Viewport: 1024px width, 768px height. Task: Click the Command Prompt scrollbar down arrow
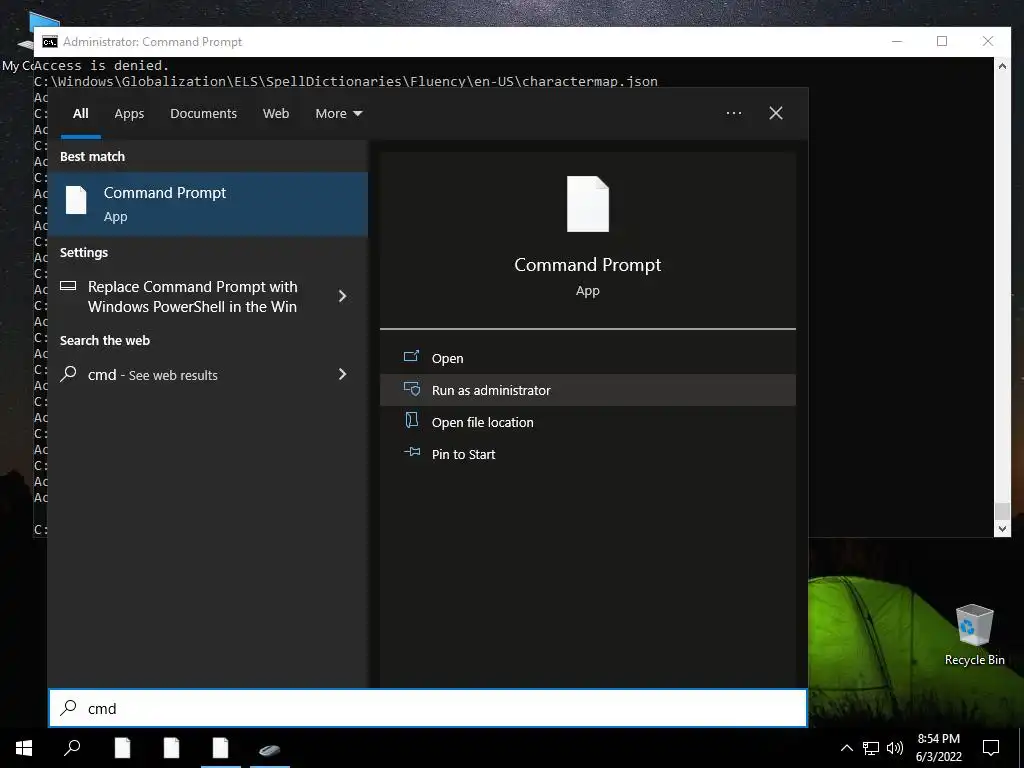[1002, 528]
